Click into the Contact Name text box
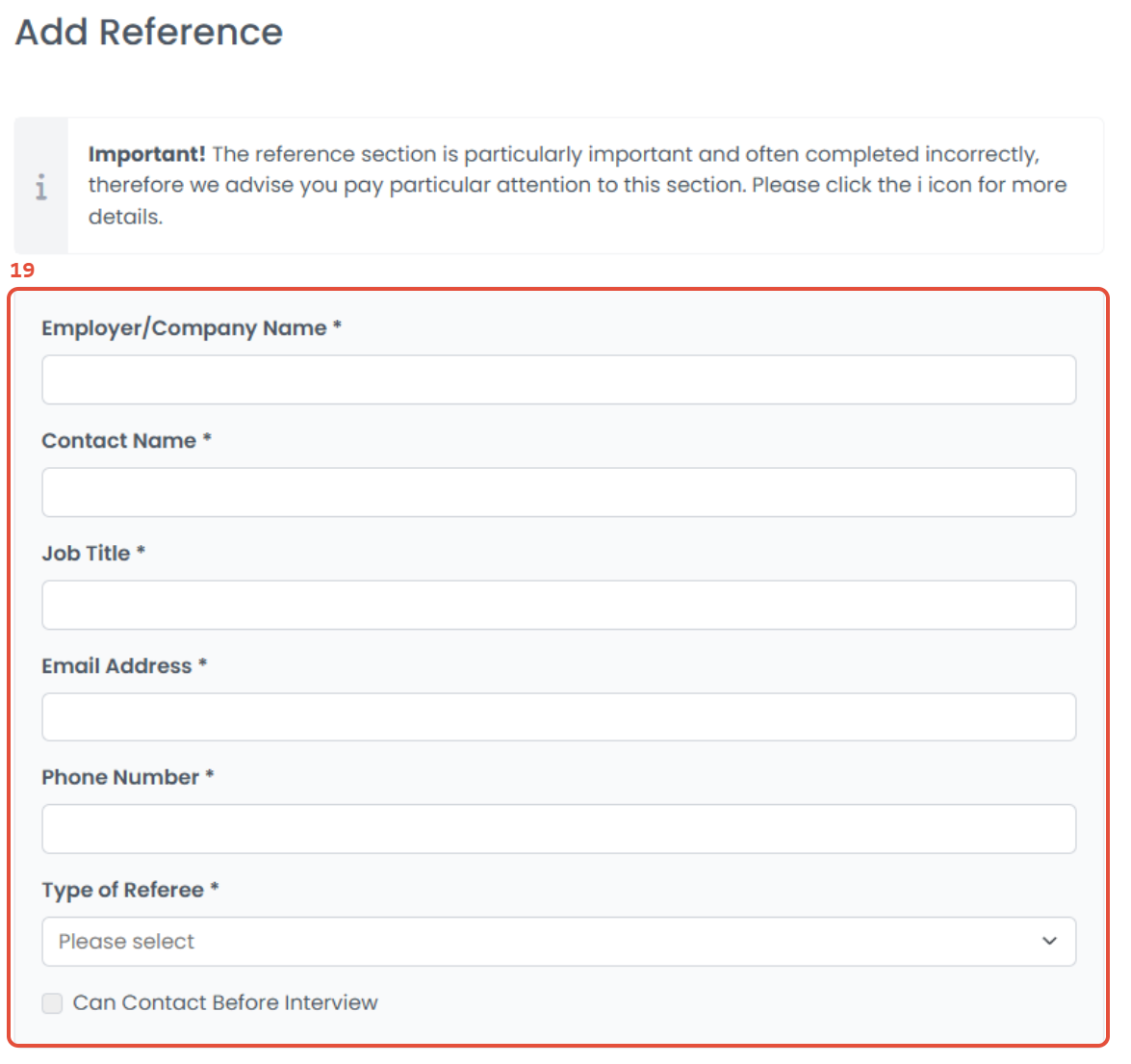Image resolution: width=1131 pixels, height=1064 pixels. [x=558, y=492]
